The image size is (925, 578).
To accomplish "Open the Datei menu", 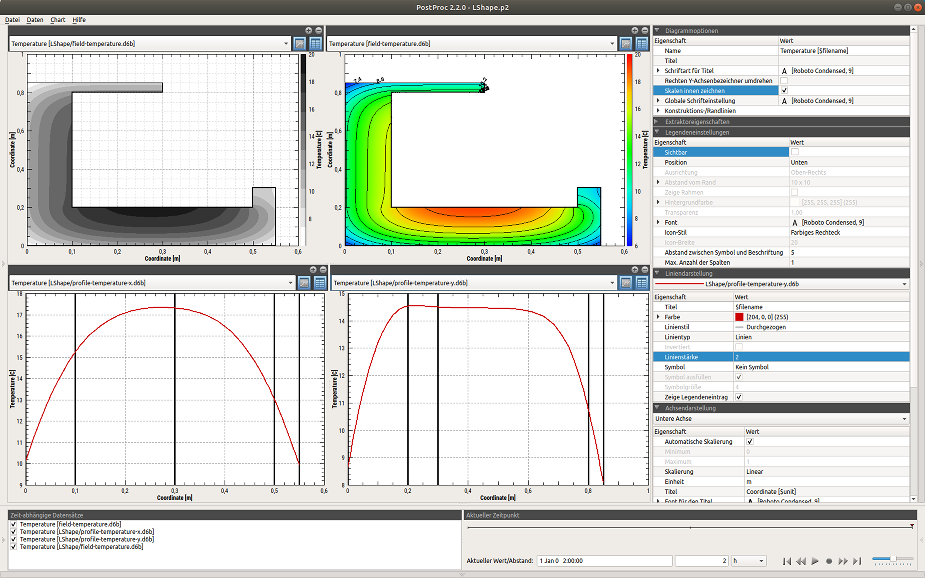I will point(12,19).
